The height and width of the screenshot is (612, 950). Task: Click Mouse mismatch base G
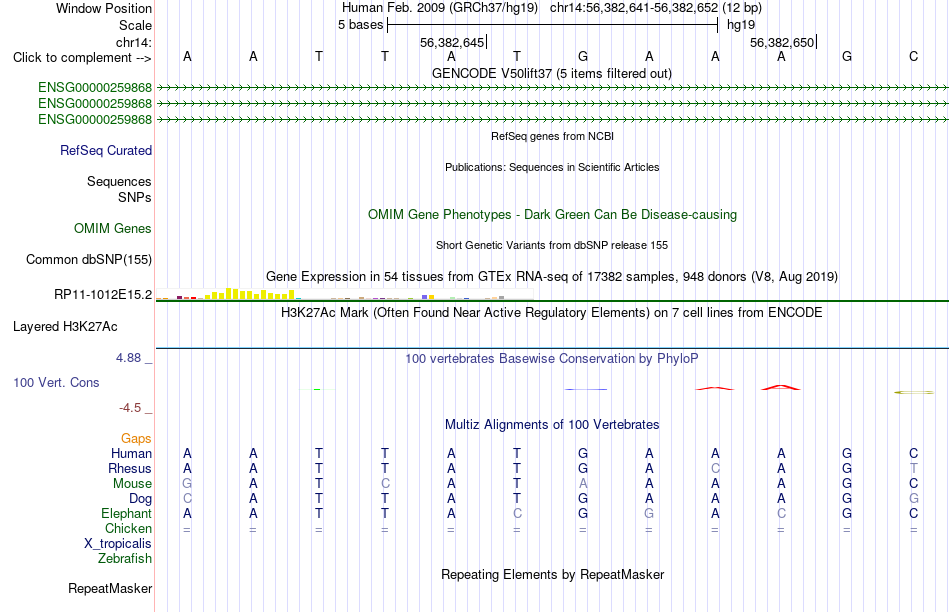click(x=187, y=484)
